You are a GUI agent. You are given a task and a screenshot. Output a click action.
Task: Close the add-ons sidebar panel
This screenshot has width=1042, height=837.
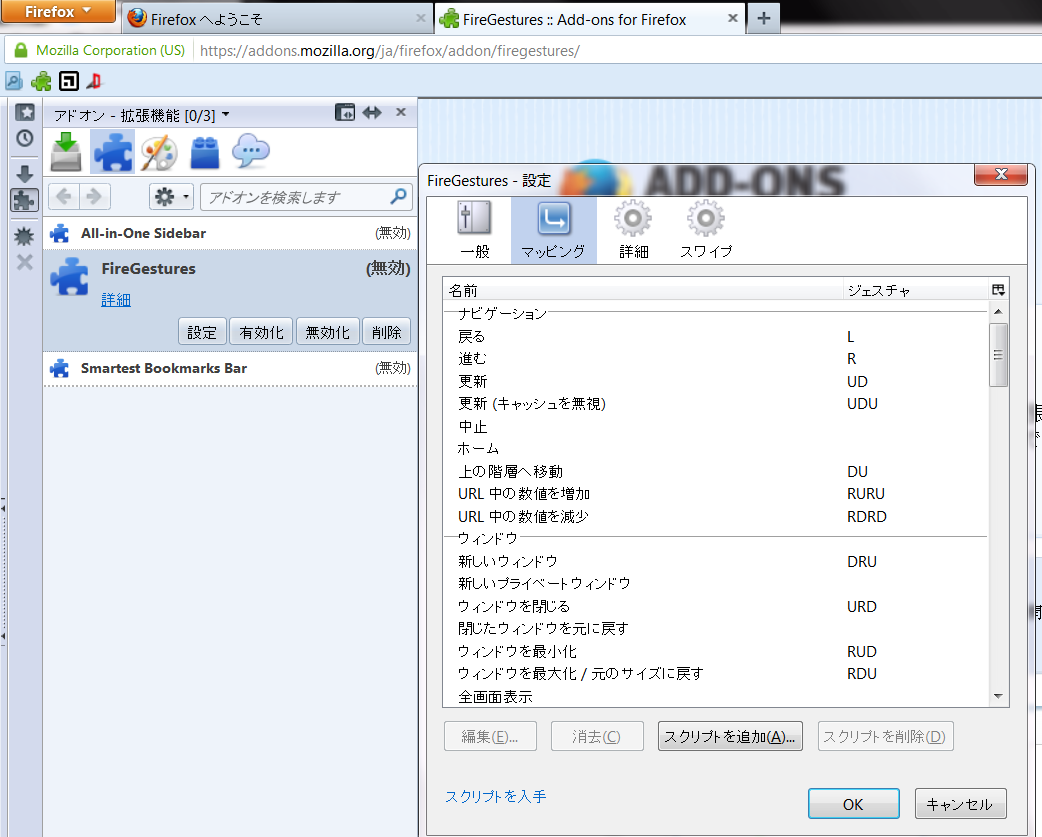[x=401, y=112]
